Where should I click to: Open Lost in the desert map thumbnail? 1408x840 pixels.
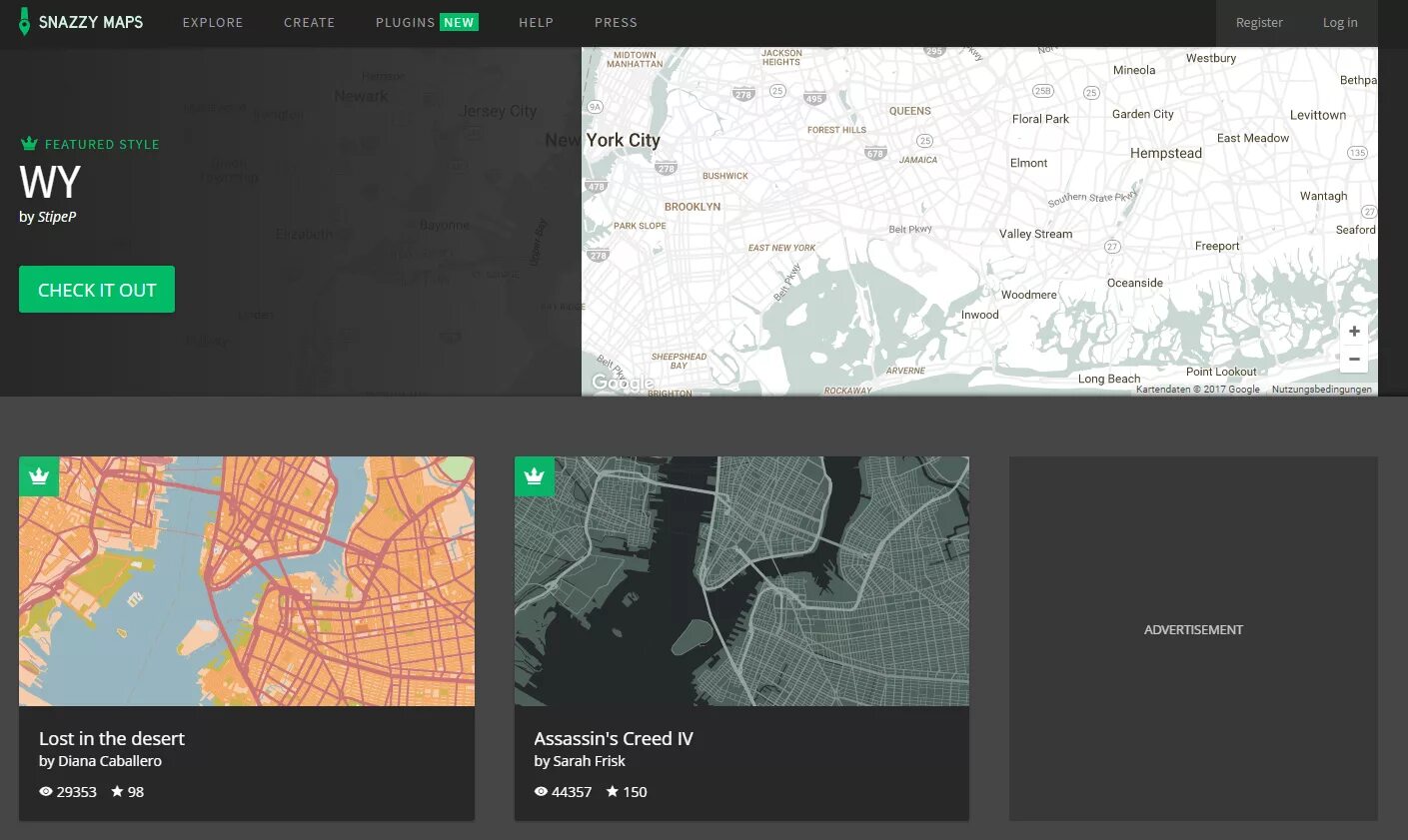(247, 581)
